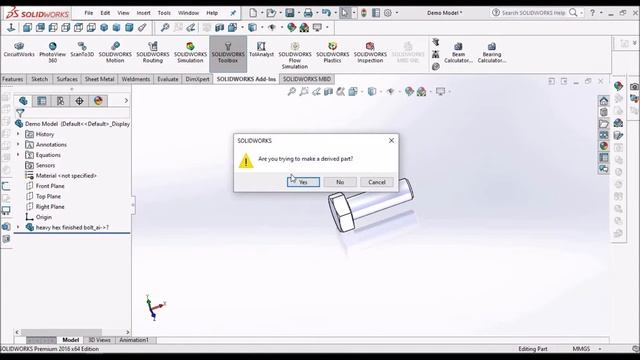Open the DisplayManager tab

98,101
